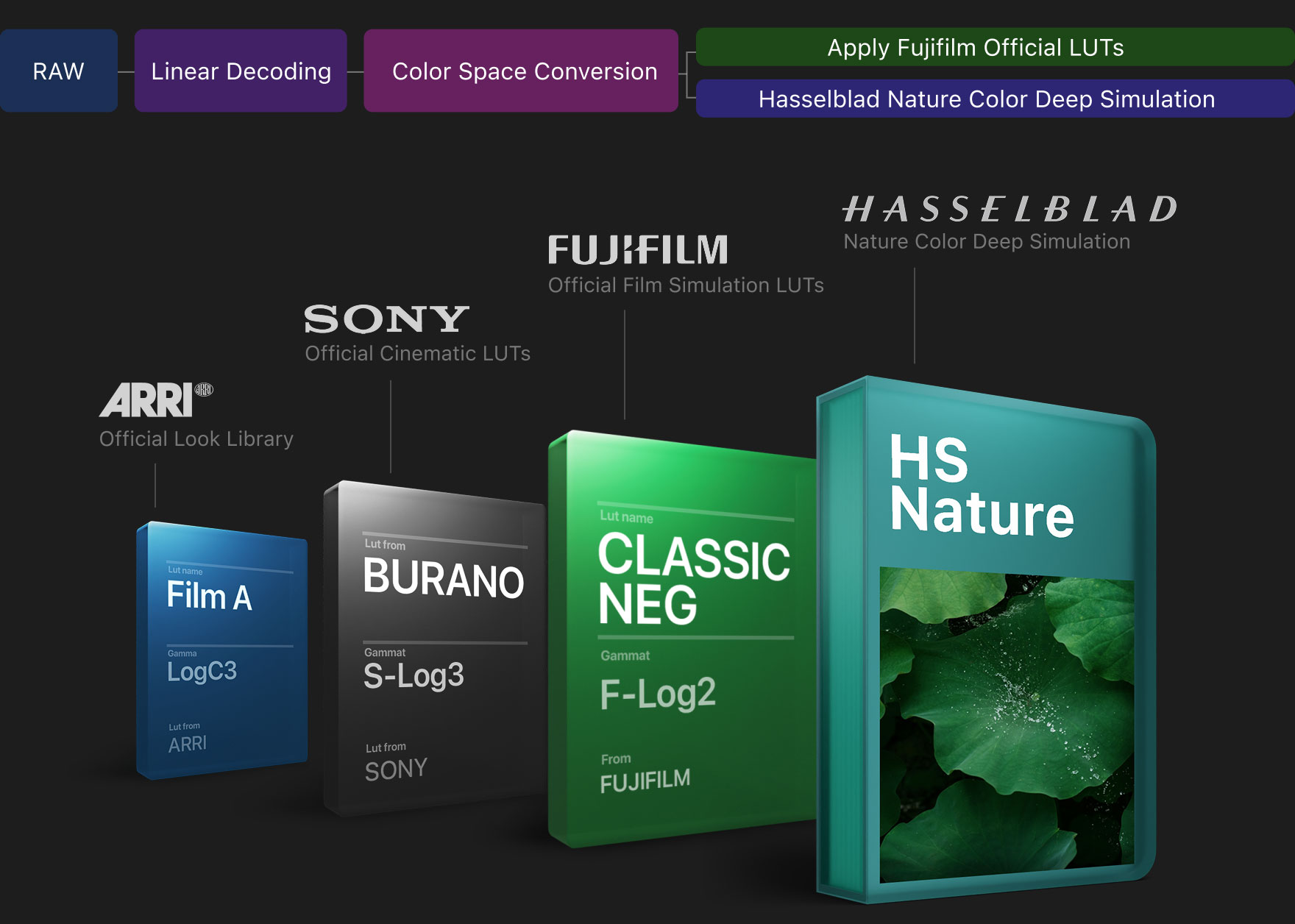
Task: Click "From" label above FUJIFILM on green card
Action: tap(616, 758)
